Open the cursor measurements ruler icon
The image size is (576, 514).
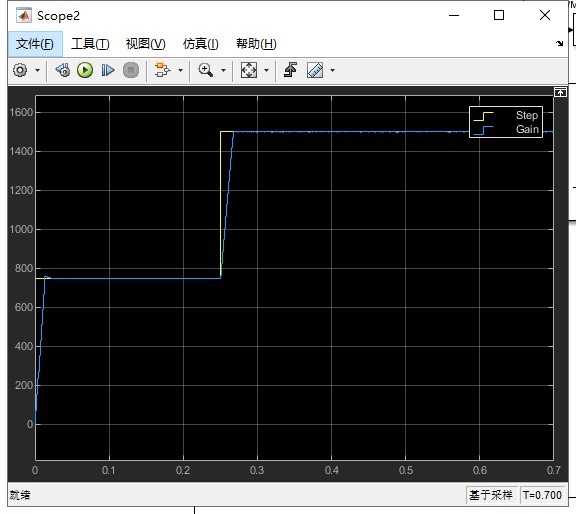pyautogui.click(x=315, y=70)
